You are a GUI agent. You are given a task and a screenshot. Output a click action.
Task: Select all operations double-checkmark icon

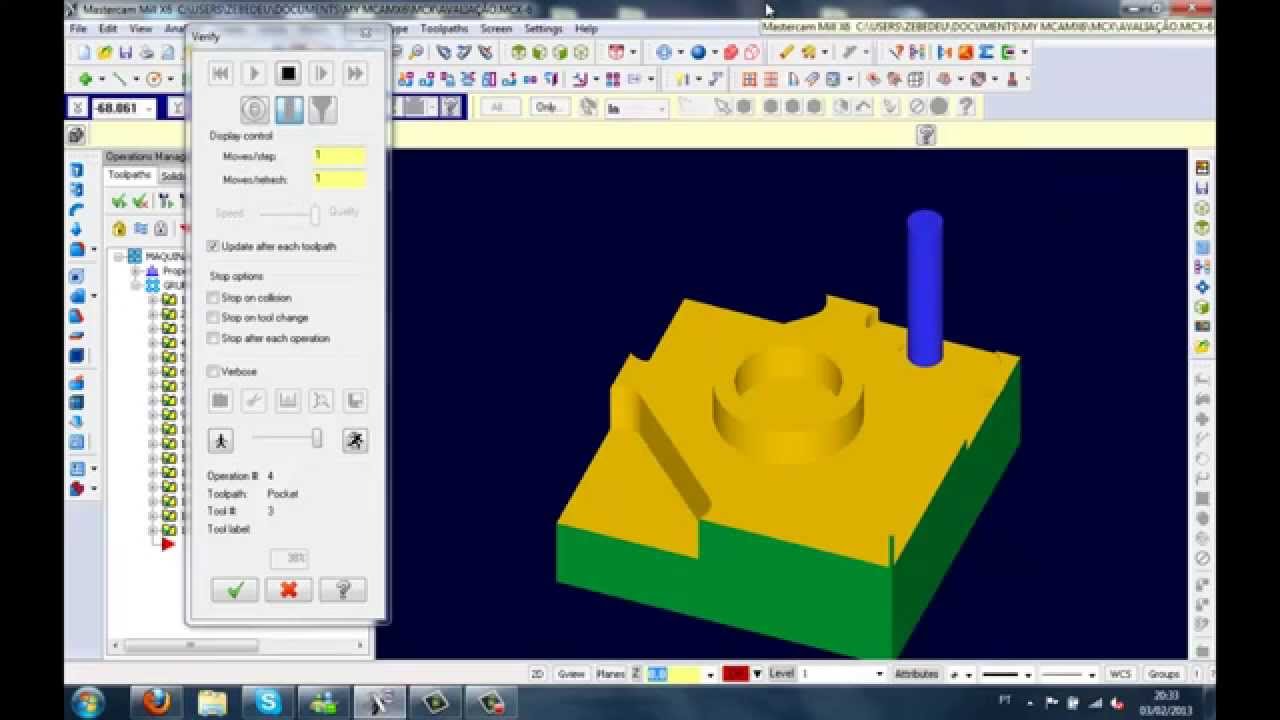(x=119, y=201)
